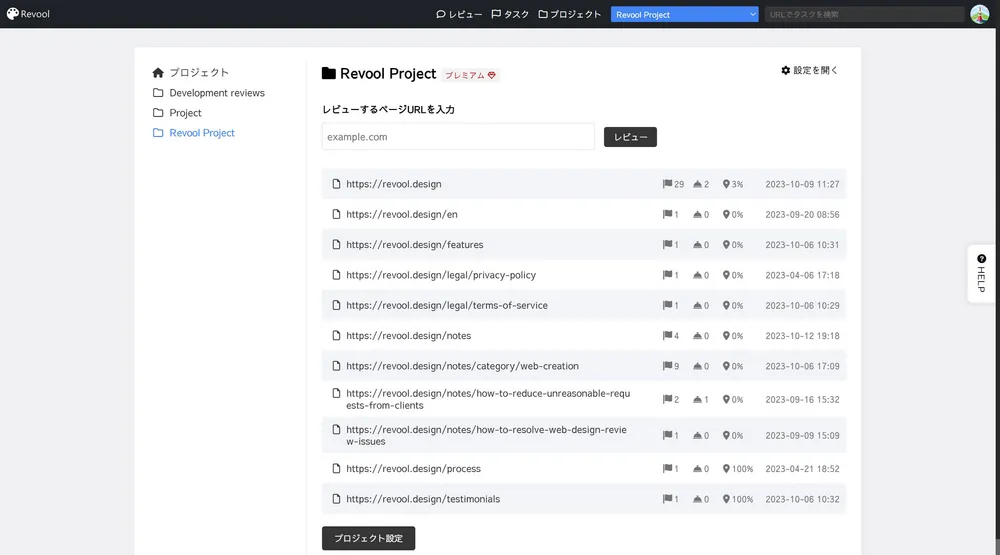
Task: Click the date 2023-10-12 19:18
Action: coord(802,336)
